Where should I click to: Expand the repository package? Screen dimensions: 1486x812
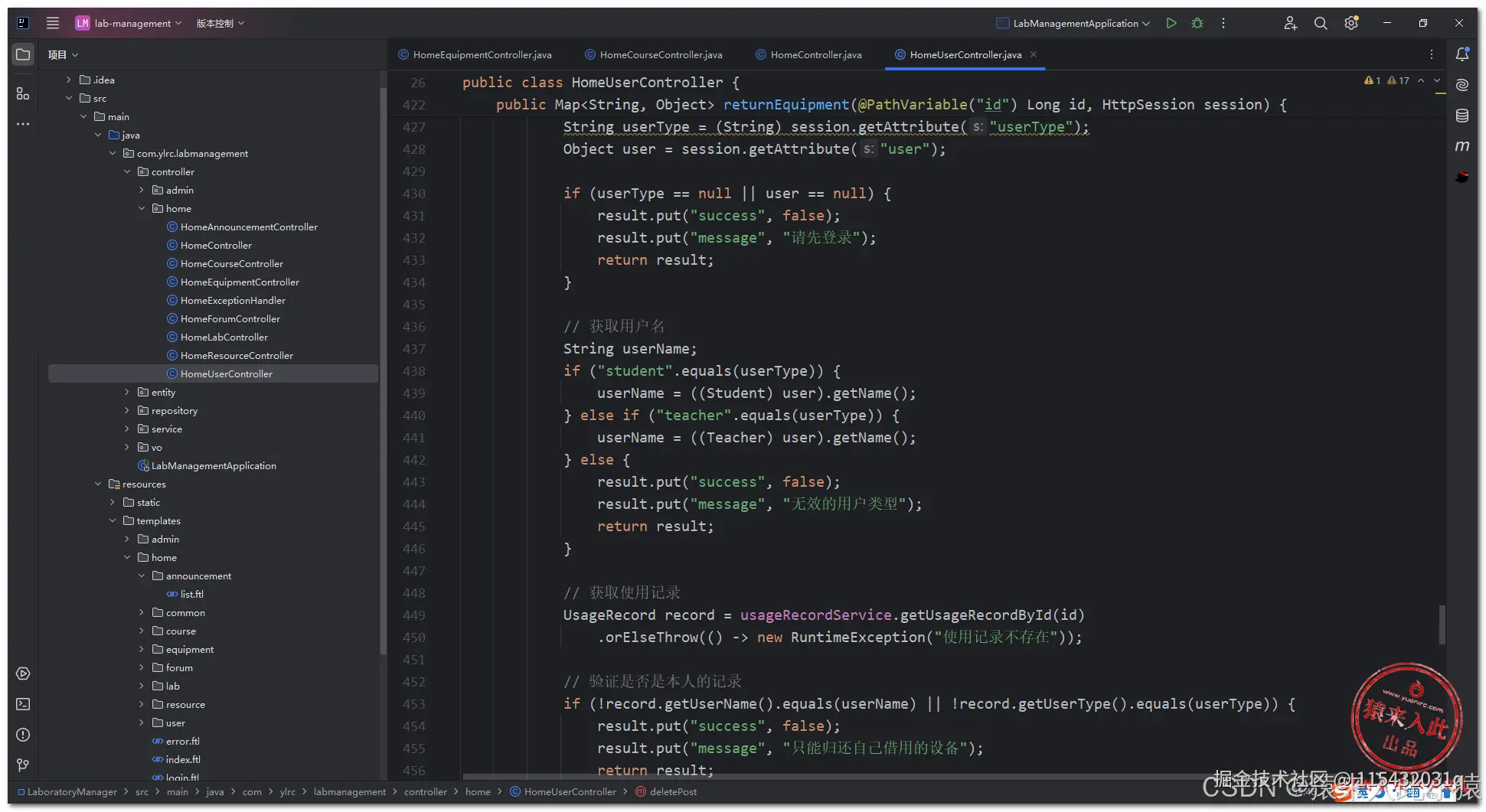click(127, 410)
